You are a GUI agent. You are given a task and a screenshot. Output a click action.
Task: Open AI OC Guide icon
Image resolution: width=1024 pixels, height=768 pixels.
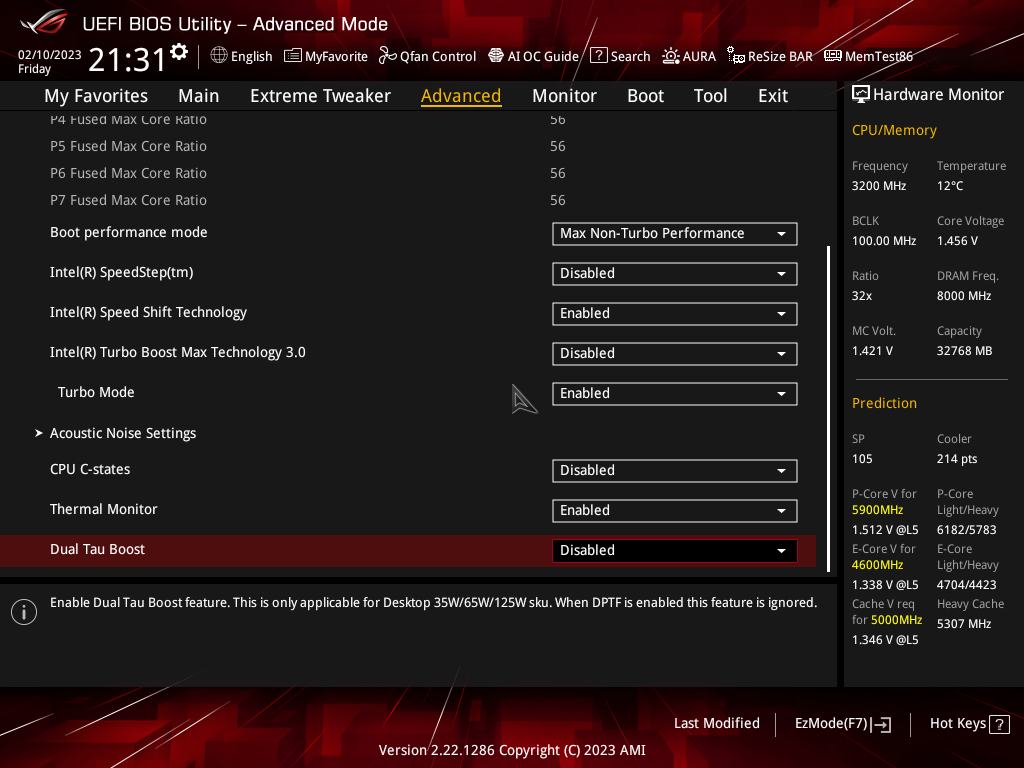496,56
